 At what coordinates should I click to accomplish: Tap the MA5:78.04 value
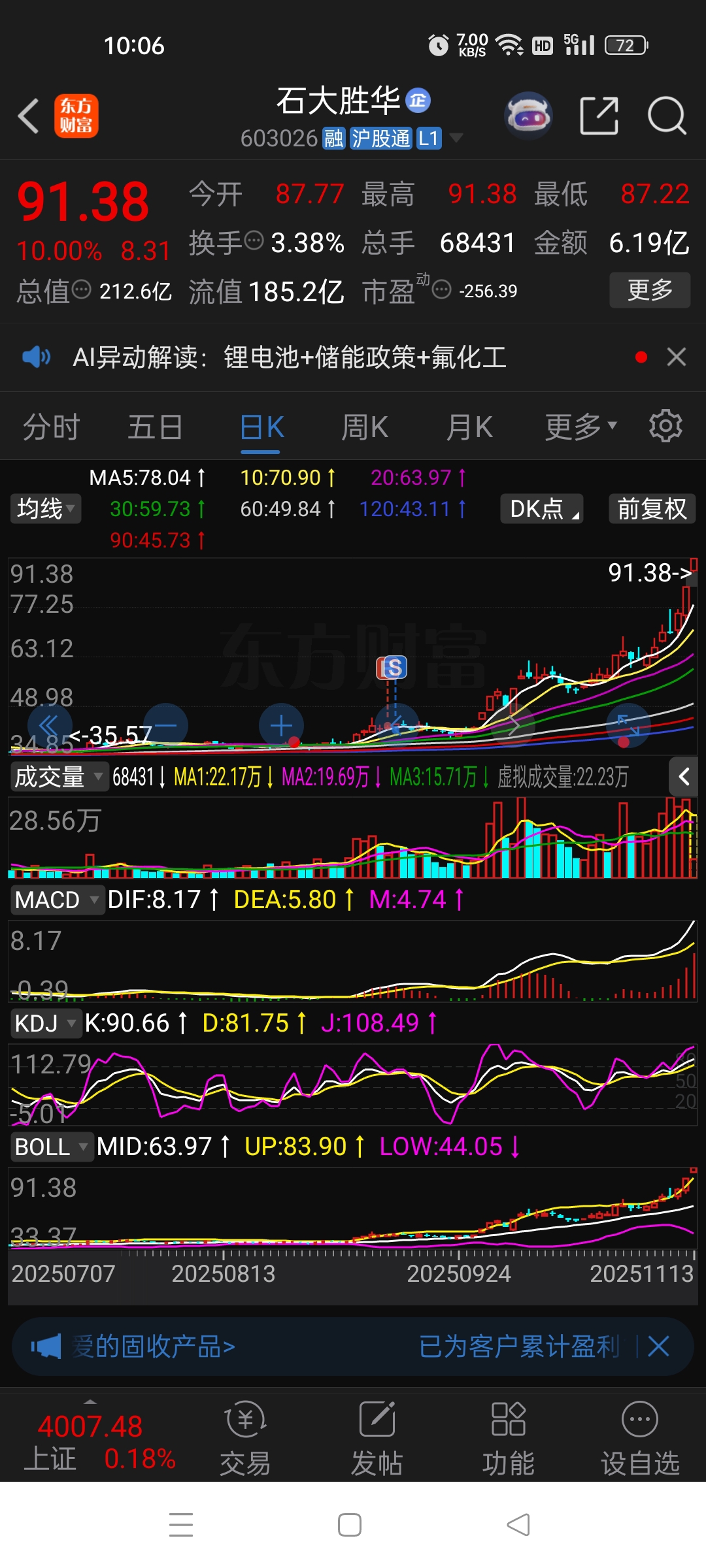147,478
